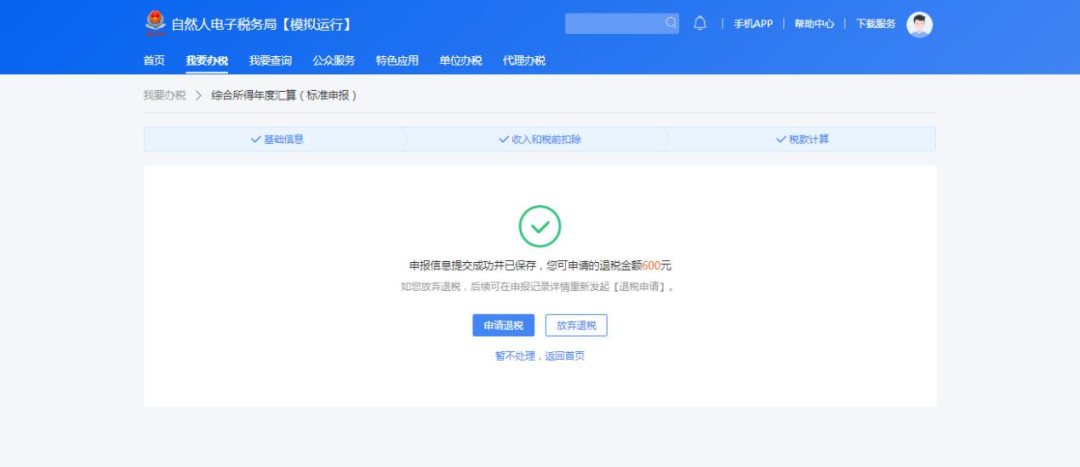The width and height of the screenshot is (1080, 467).
Task: Click the national tax emblem logo
Action: coord(156,24)
